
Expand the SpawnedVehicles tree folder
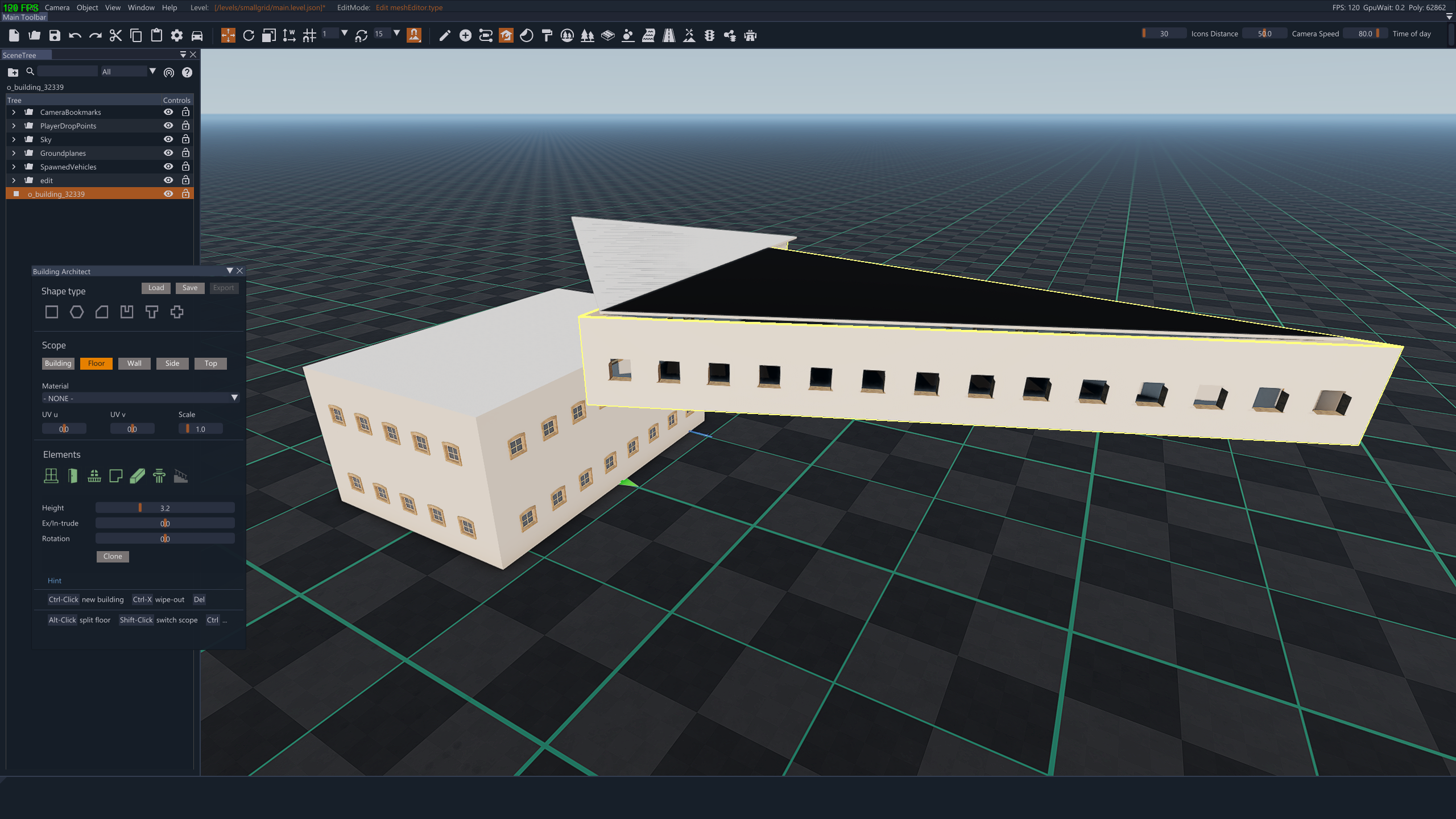(14, 167)
